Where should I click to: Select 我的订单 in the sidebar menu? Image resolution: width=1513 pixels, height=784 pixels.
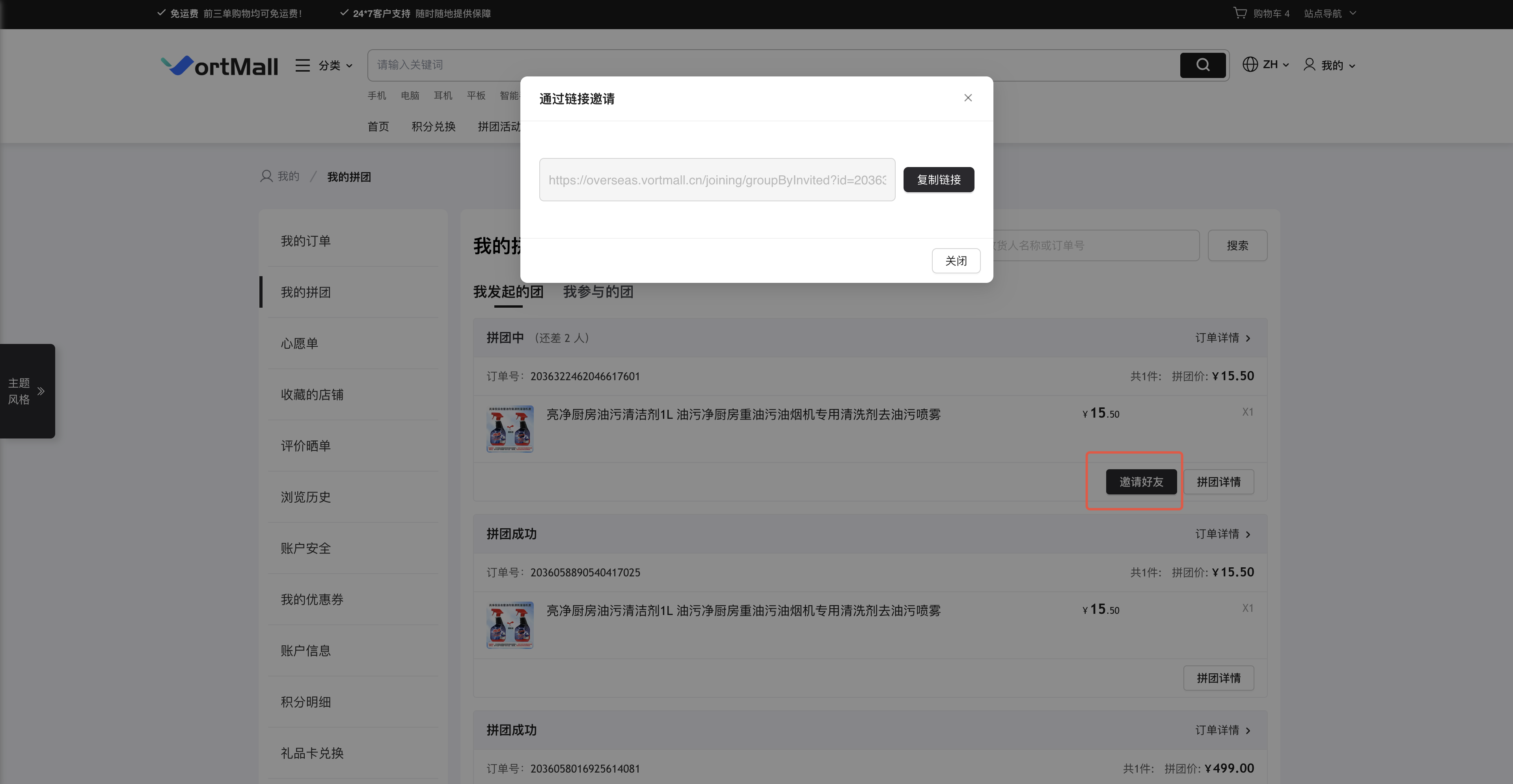click(306, 241)
